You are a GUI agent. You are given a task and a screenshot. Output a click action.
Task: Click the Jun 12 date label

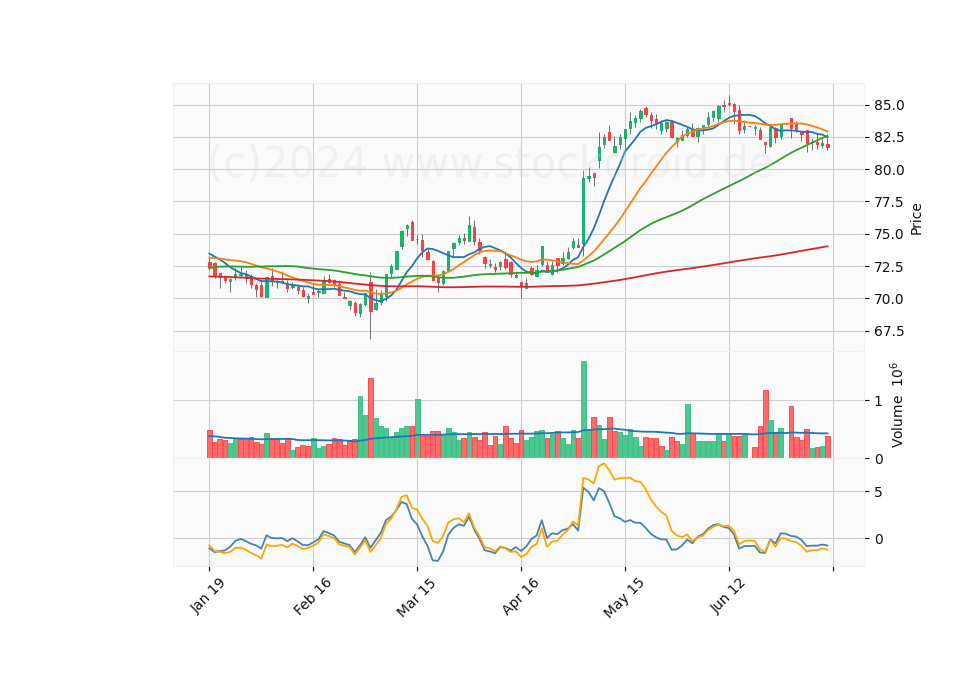pyautogui.click(x=727, y=596)
